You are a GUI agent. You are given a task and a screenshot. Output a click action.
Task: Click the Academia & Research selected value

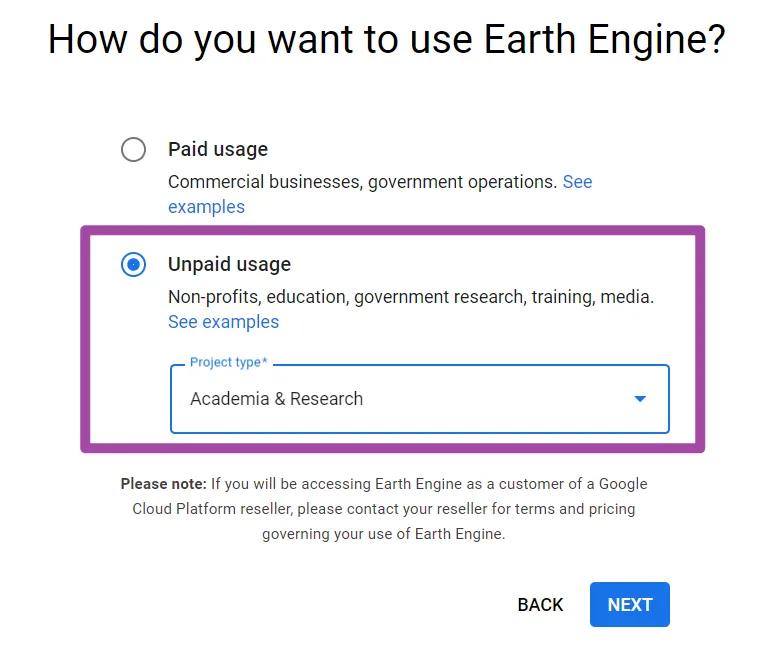(276, 399)
